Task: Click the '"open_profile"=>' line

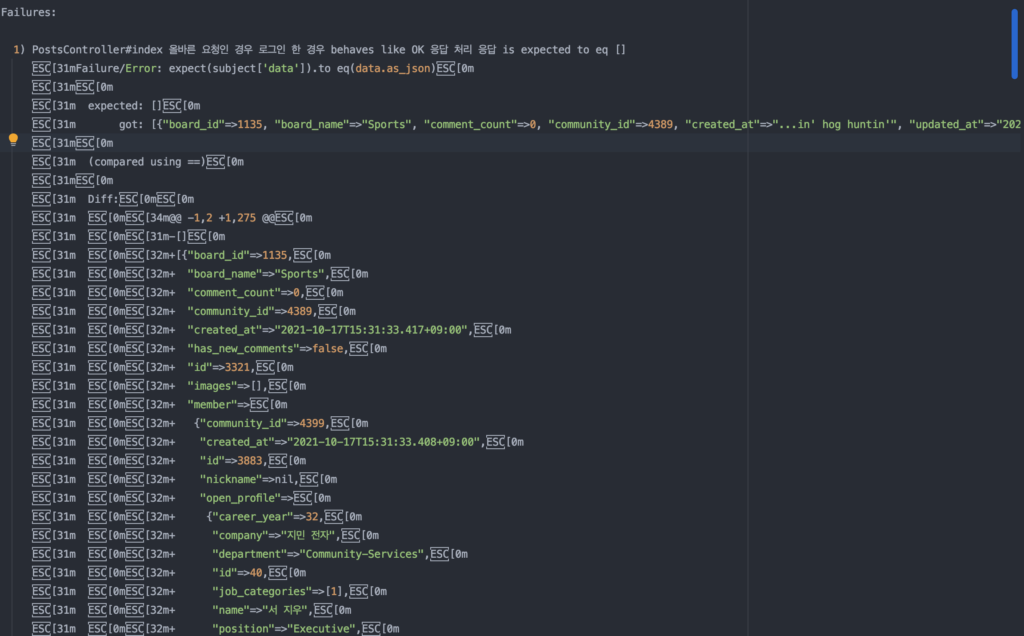Action: [181, 498]
